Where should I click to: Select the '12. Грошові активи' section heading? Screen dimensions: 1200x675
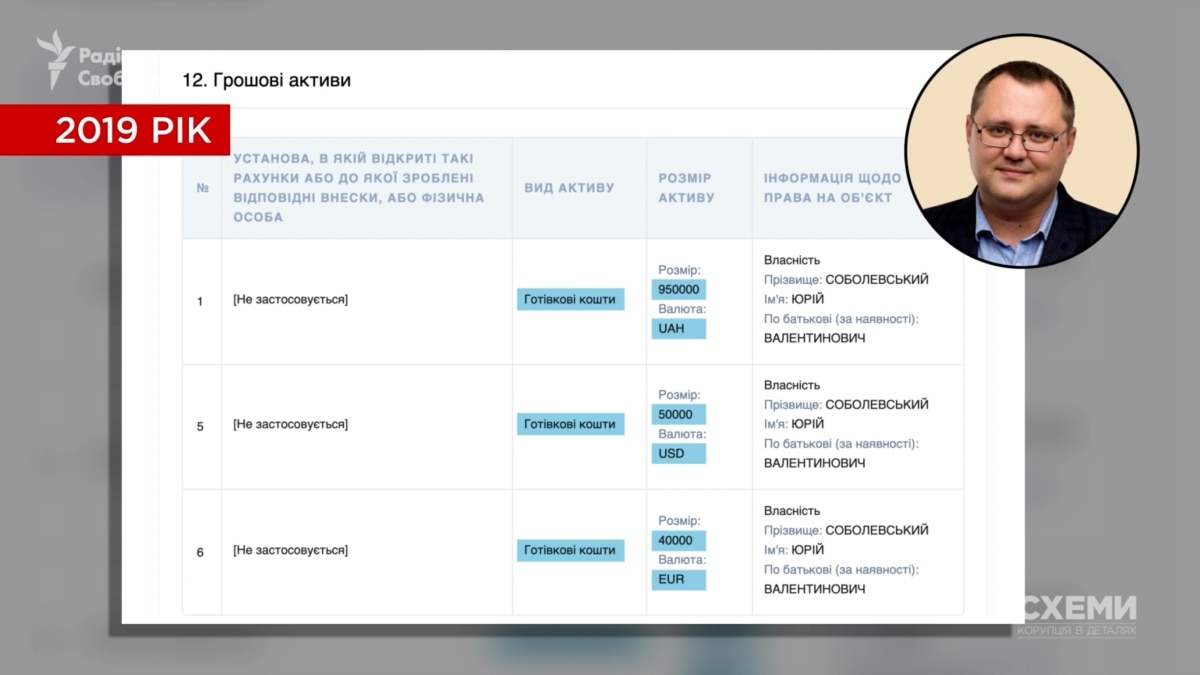266,80
